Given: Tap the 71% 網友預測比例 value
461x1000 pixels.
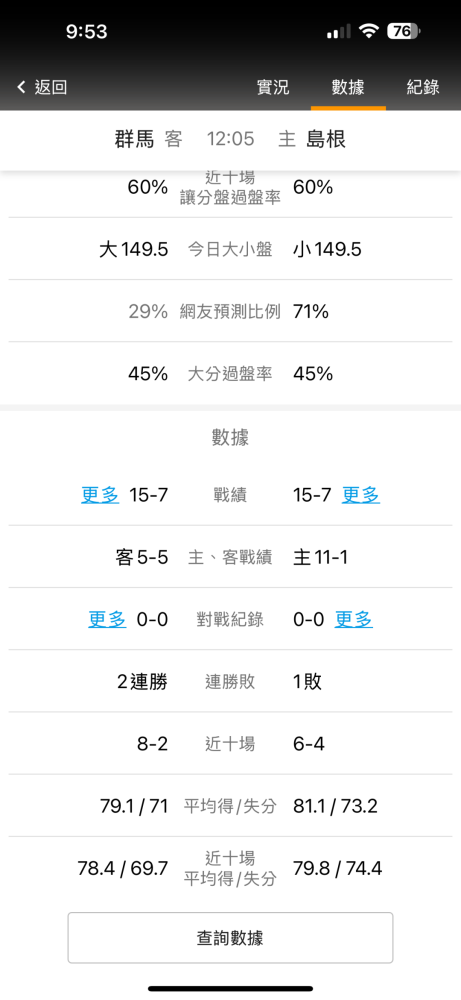Looking at the screenshot, I should [x=311, y=311].
